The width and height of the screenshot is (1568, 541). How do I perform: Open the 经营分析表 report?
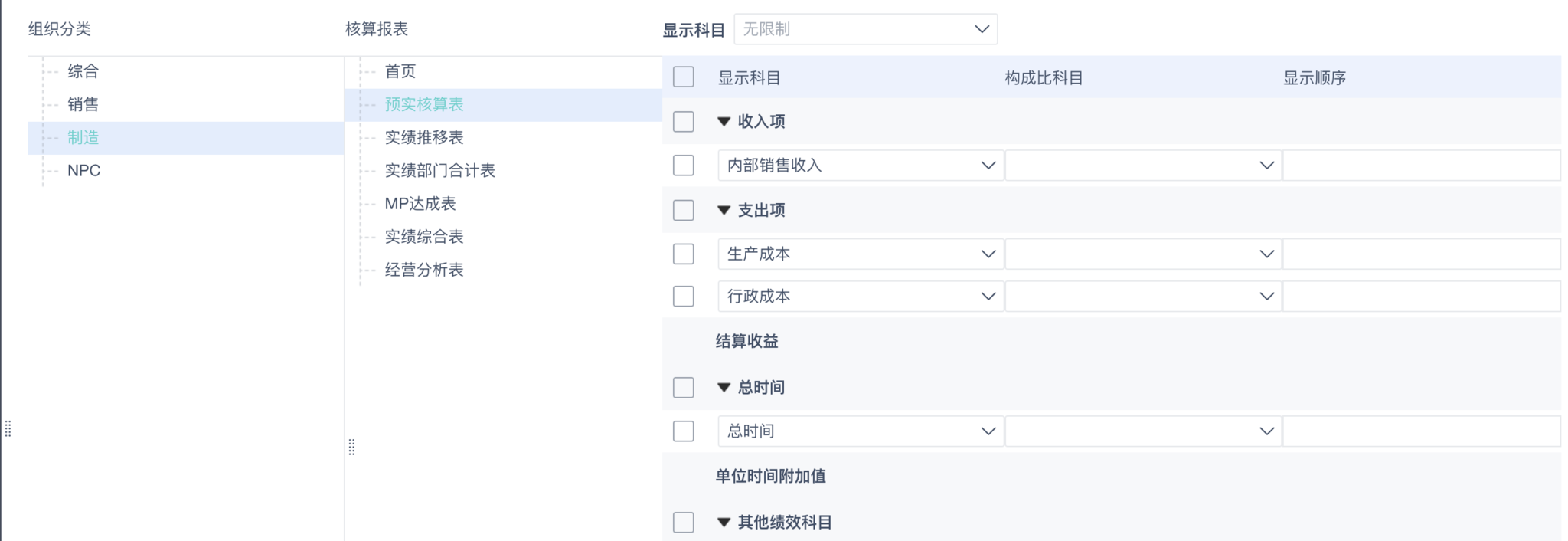coord(424,270)
